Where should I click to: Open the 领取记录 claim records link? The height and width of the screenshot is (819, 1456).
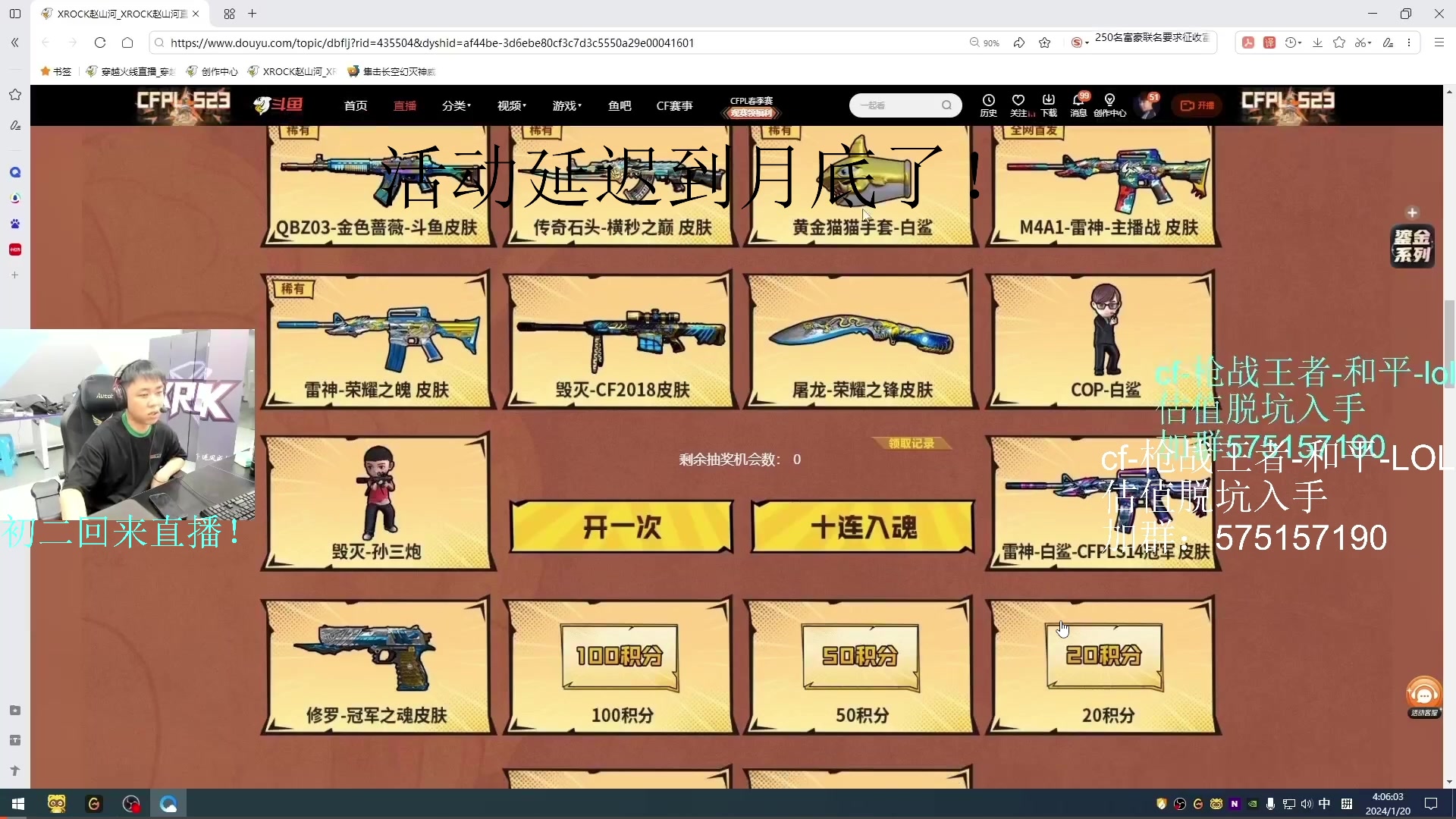911,443
